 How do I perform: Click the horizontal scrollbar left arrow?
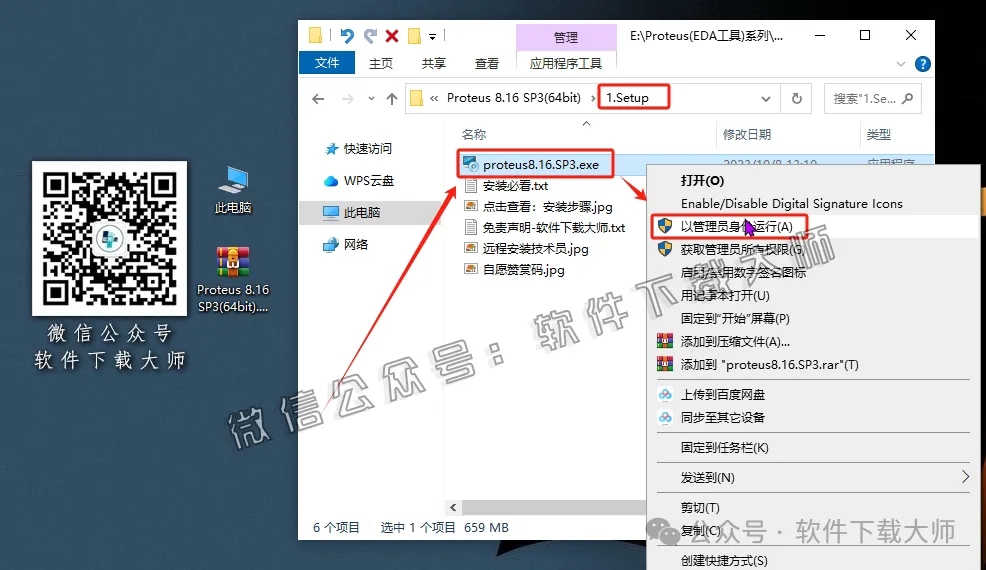coord(453,507)
